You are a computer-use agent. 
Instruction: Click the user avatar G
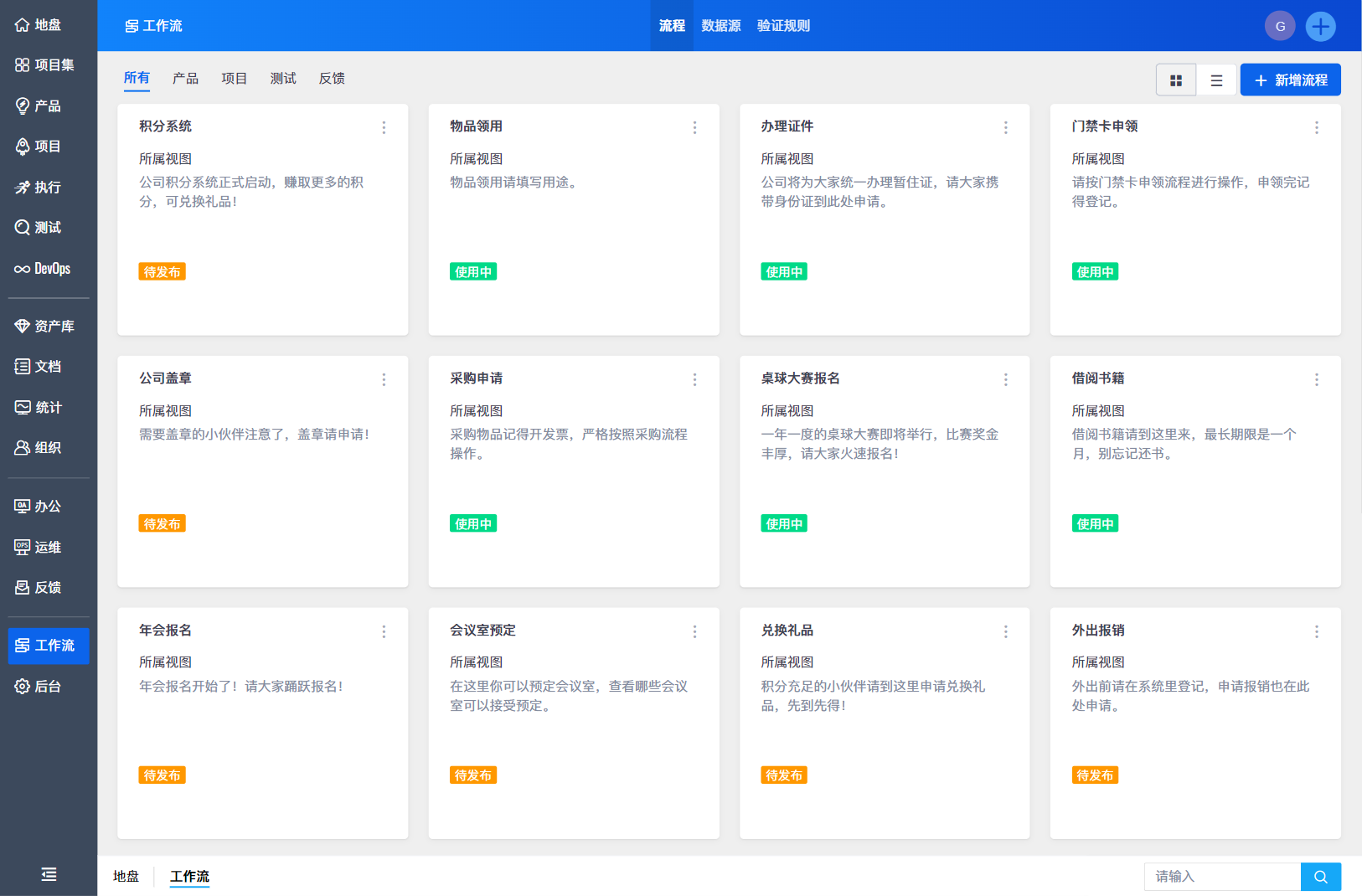tap(1280, 26)
